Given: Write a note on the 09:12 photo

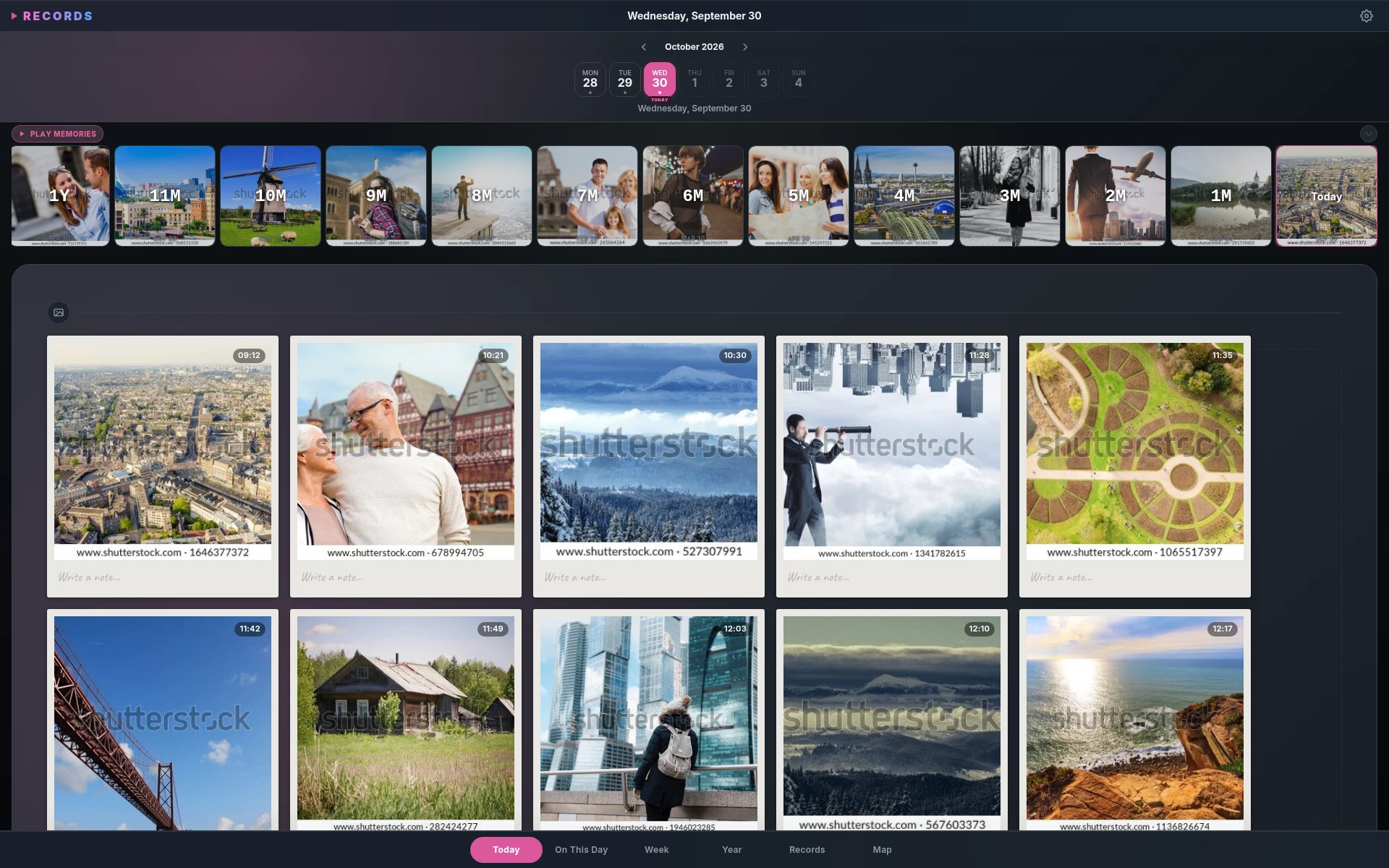Looking at the screenshot, I should [x=163, y=577].
